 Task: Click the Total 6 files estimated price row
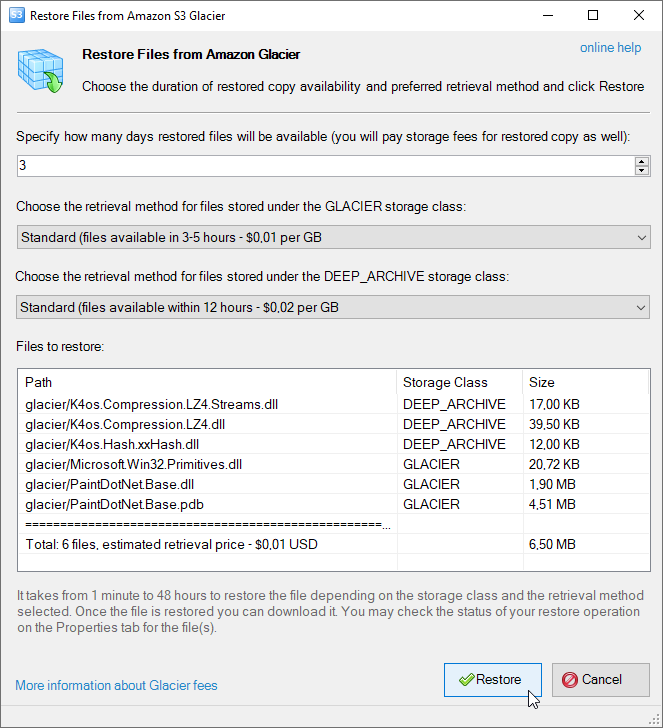point(334,544)
